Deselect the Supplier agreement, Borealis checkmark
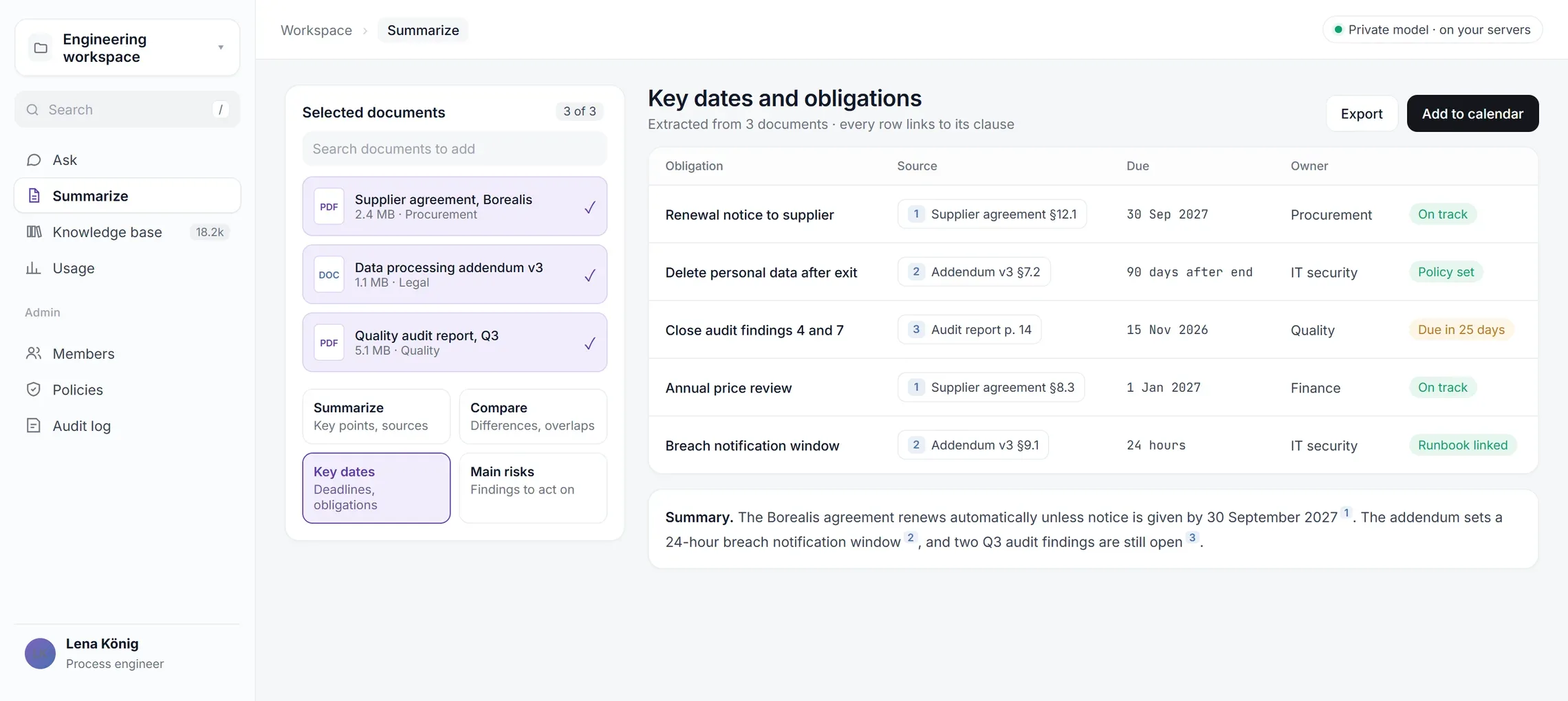Viewport: 1568px width, 701px height. [590, 207]
